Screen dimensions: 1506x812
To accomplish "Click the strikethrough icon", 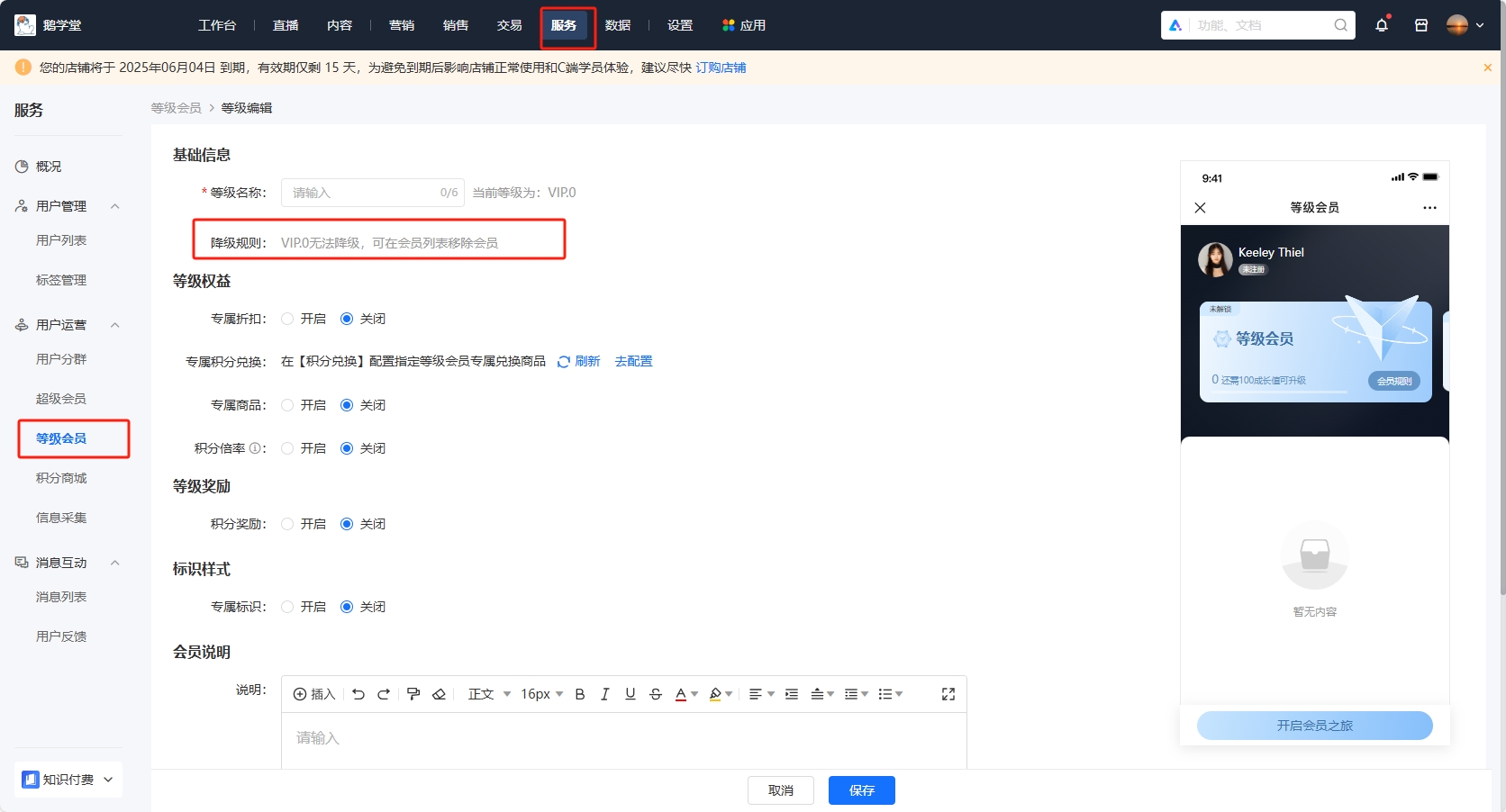I will point(656,694).
